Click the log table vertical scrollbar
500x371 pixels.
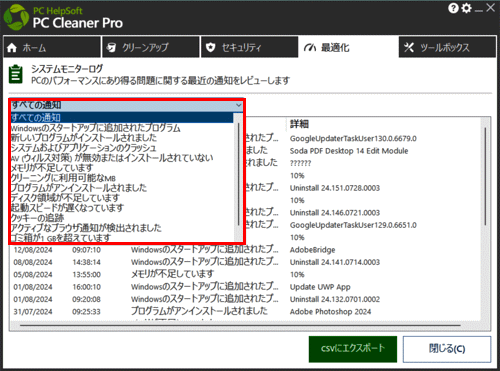pyautogui.click(x=485, y=177)
